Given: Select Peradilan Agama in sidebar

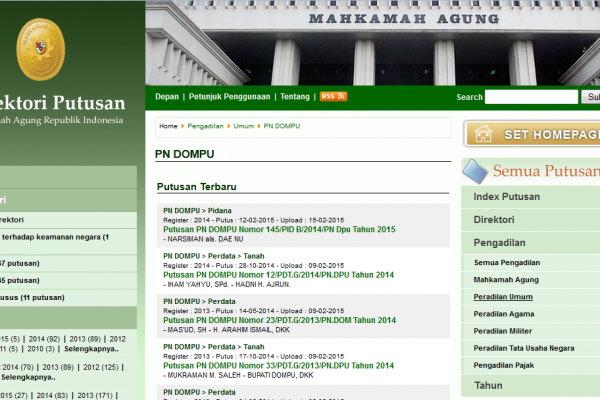Looking at the screenshot, I should 504,314.
